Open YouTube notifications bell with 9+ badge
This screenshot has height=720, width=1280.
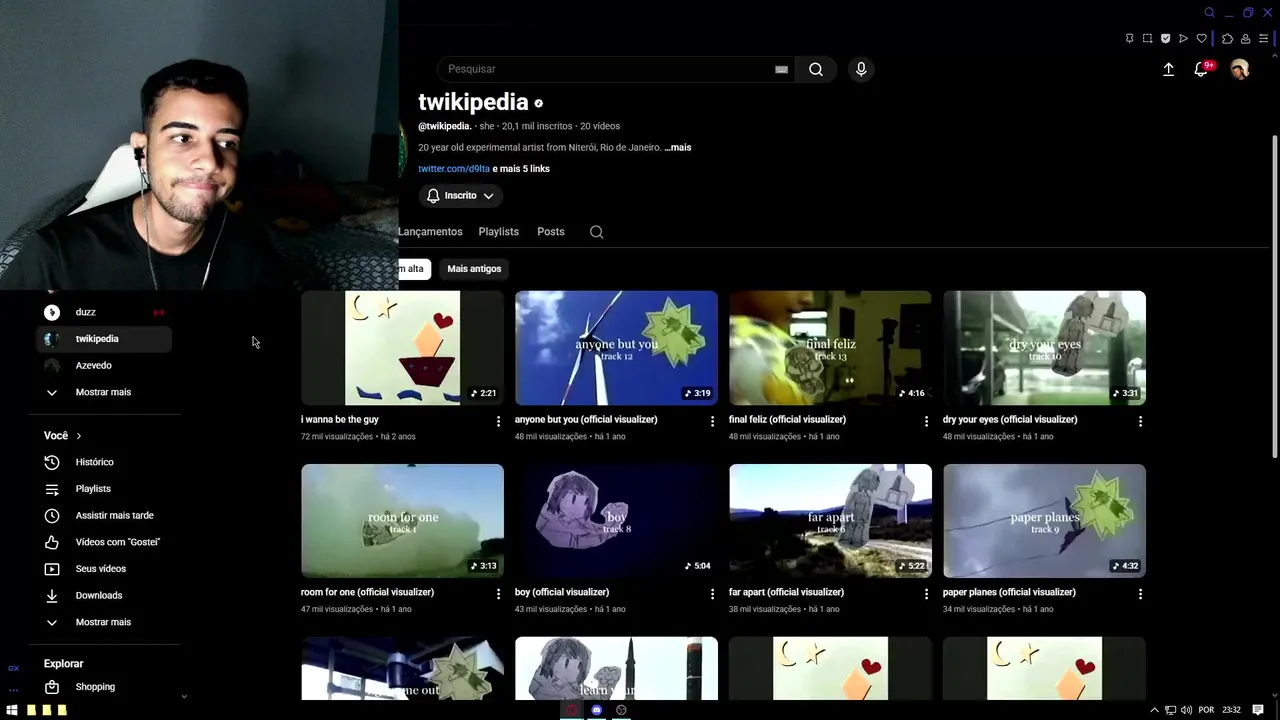[1202, 69]
